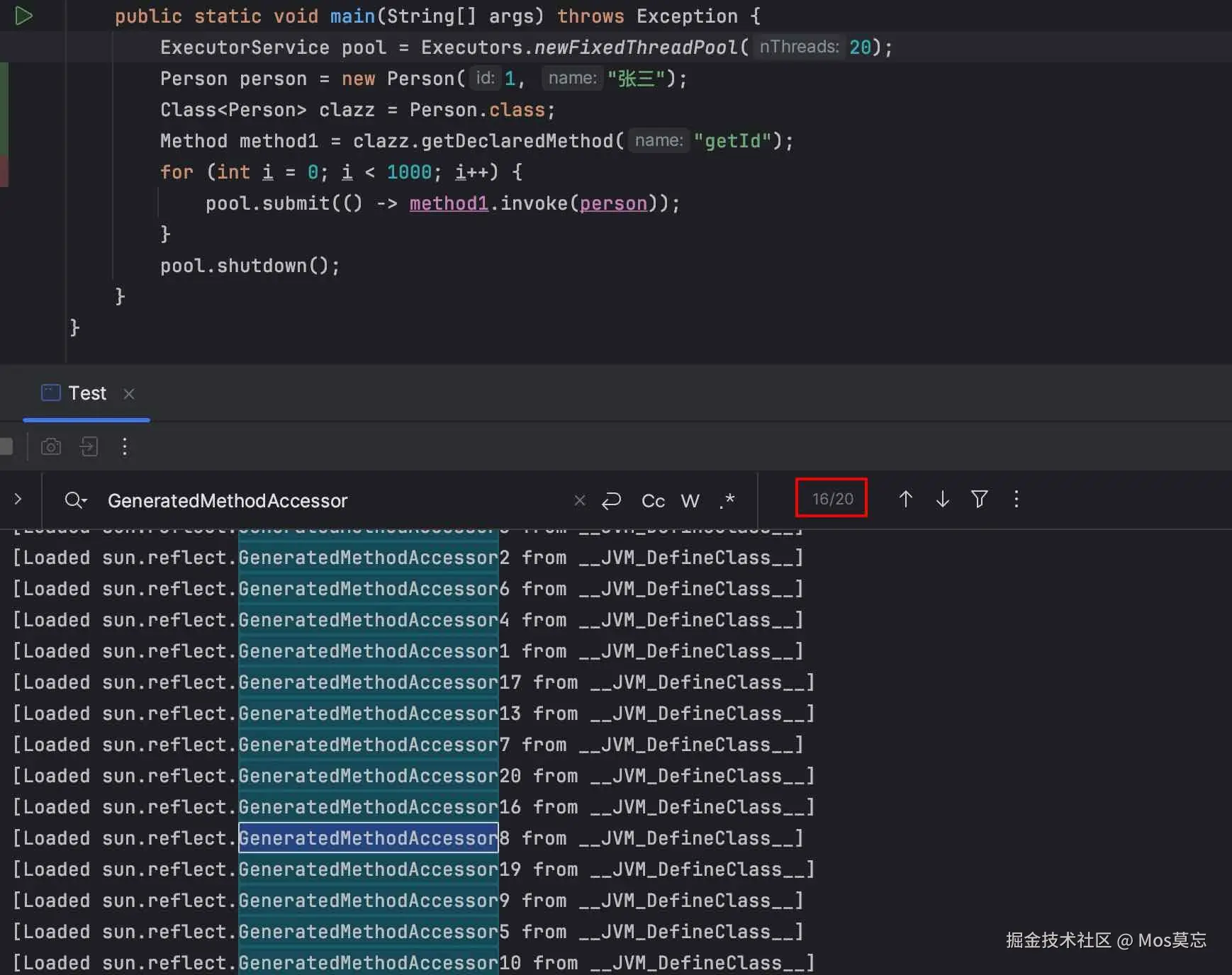The height and width of the screenshot is (975, 1232).
Task: Click log line GeneratedMethodAccessor13
Action: [414, 714]
